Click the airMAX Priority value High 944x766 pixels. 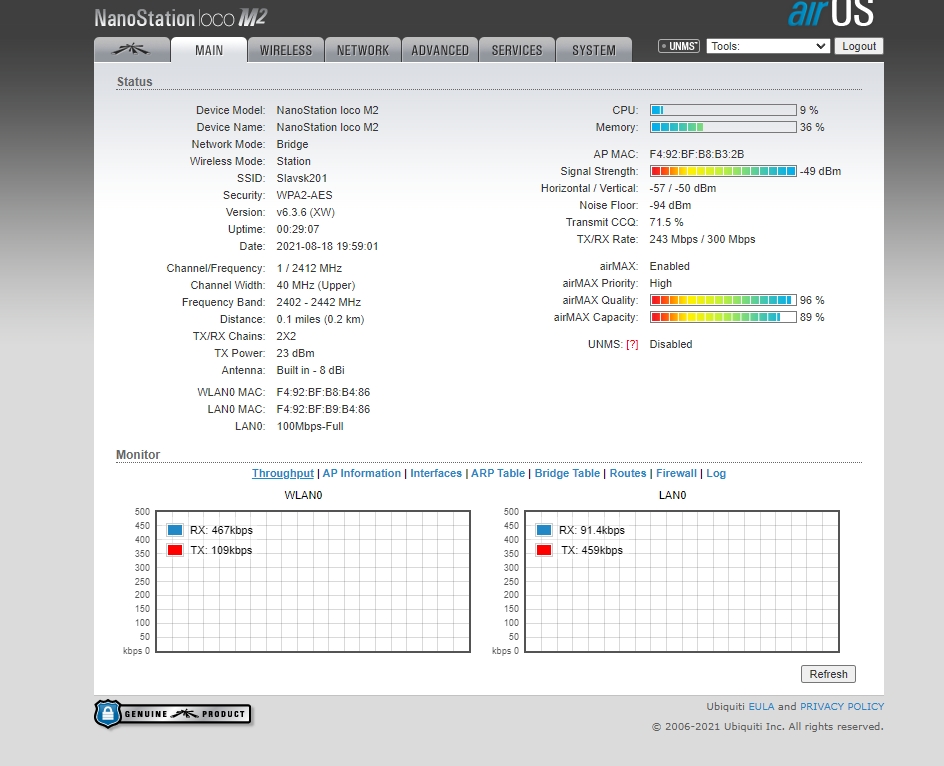click(x=660, y=283)
